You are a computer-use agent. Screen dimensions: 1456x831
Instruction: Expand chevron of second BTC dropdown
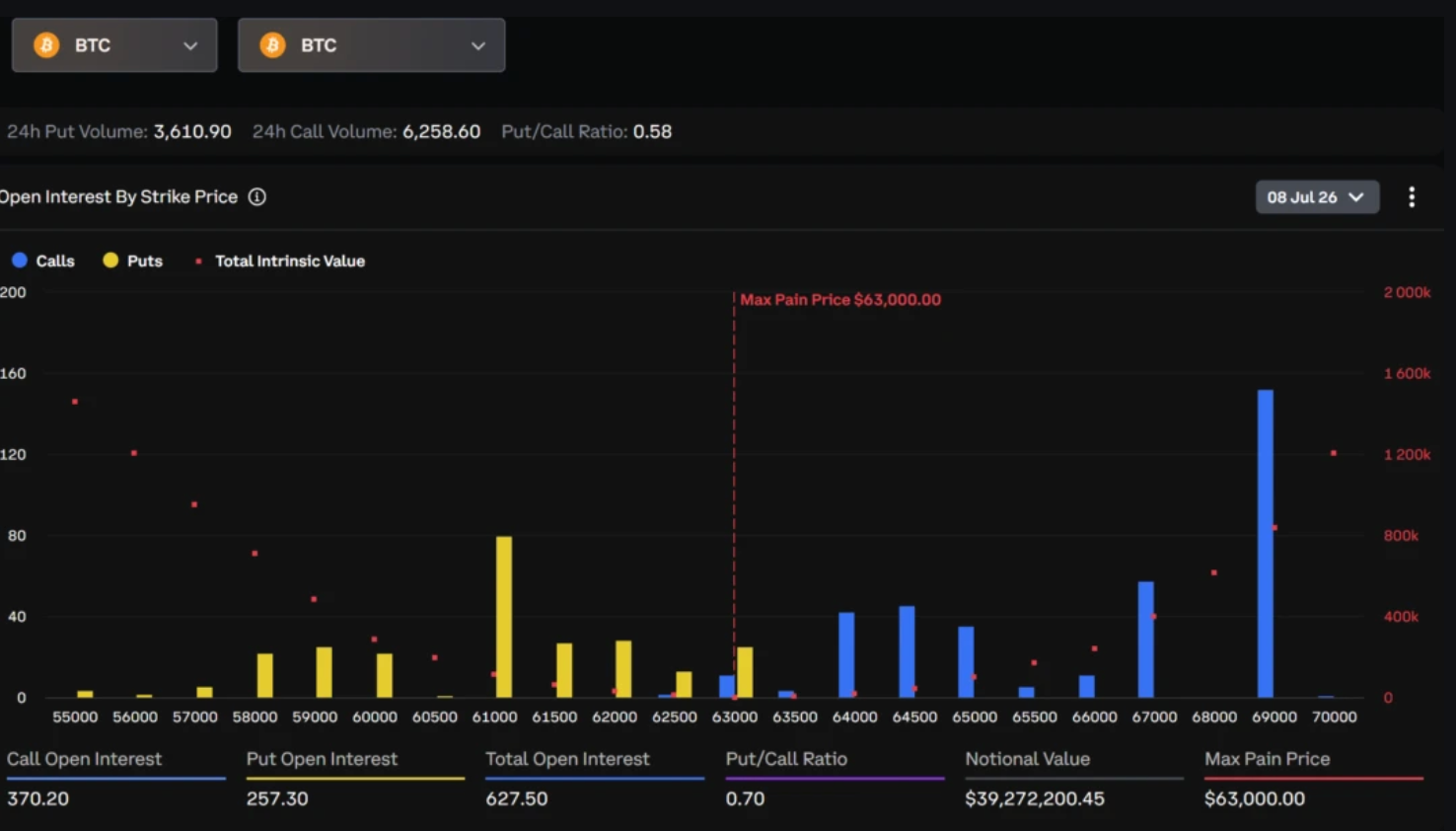tap(478, 46)
